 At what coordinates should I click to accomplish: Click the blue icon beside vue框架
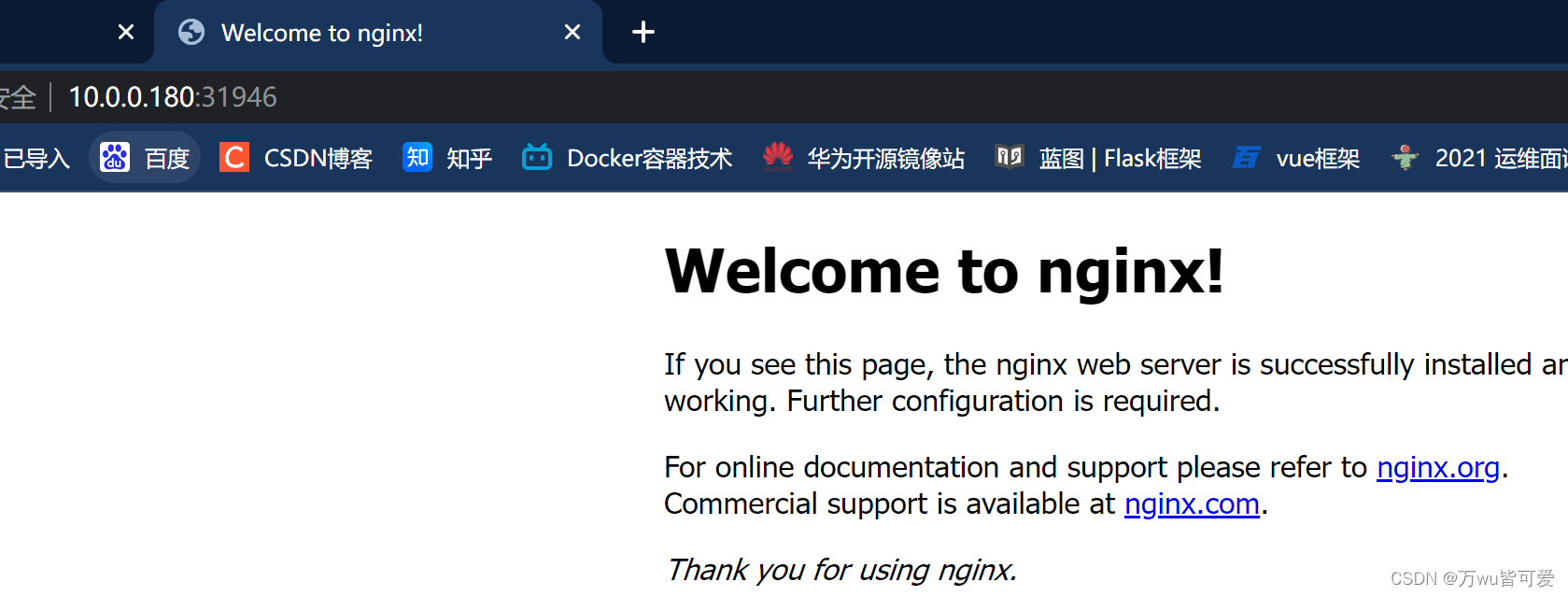coord(1247,157)
